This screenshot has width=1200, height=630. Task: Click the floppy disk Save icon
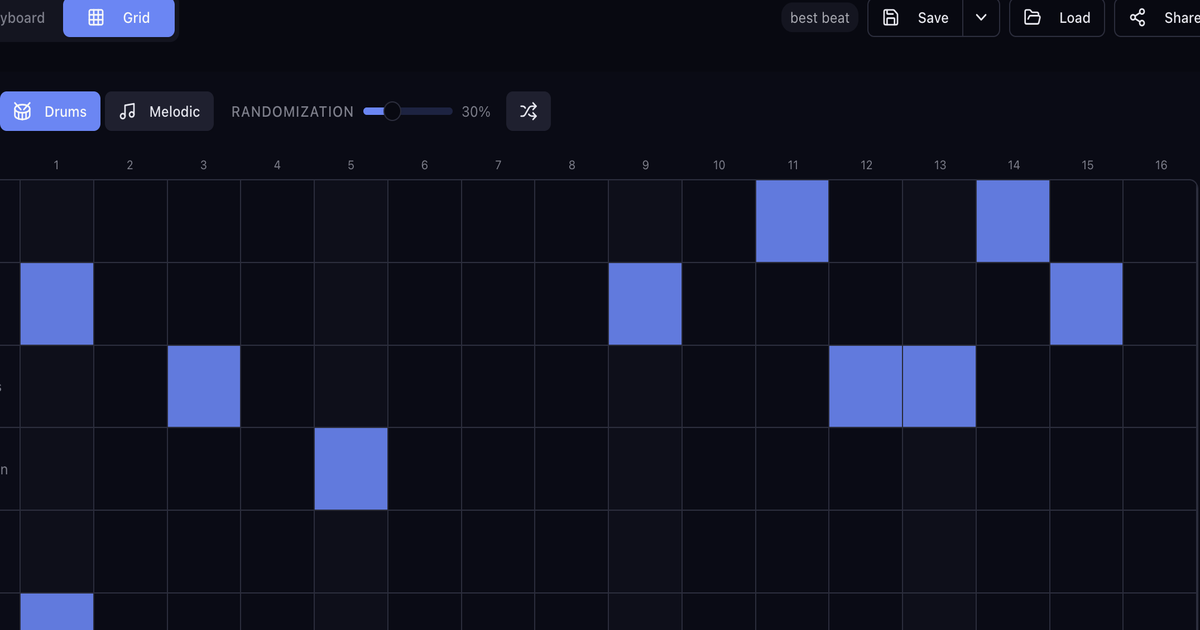pyautogui.click(x=891, y=18)
